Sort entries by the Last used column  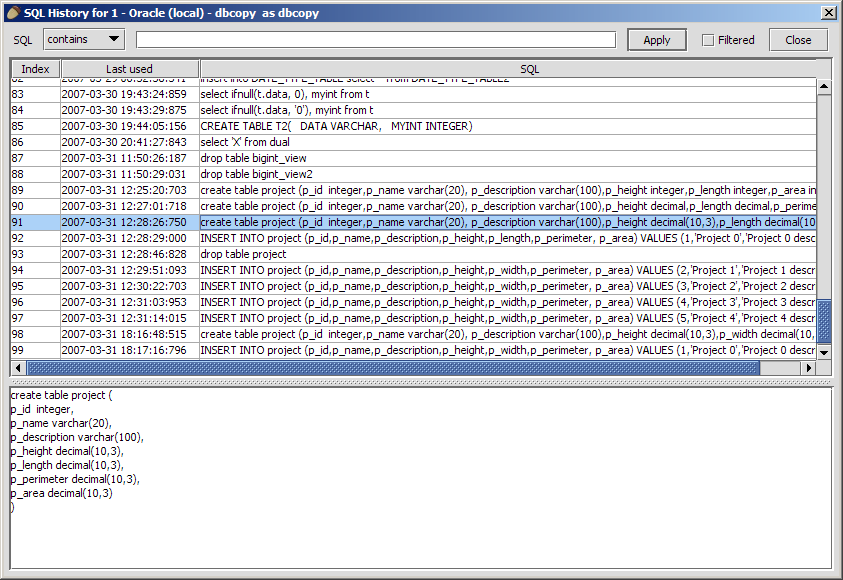point(130,69)
